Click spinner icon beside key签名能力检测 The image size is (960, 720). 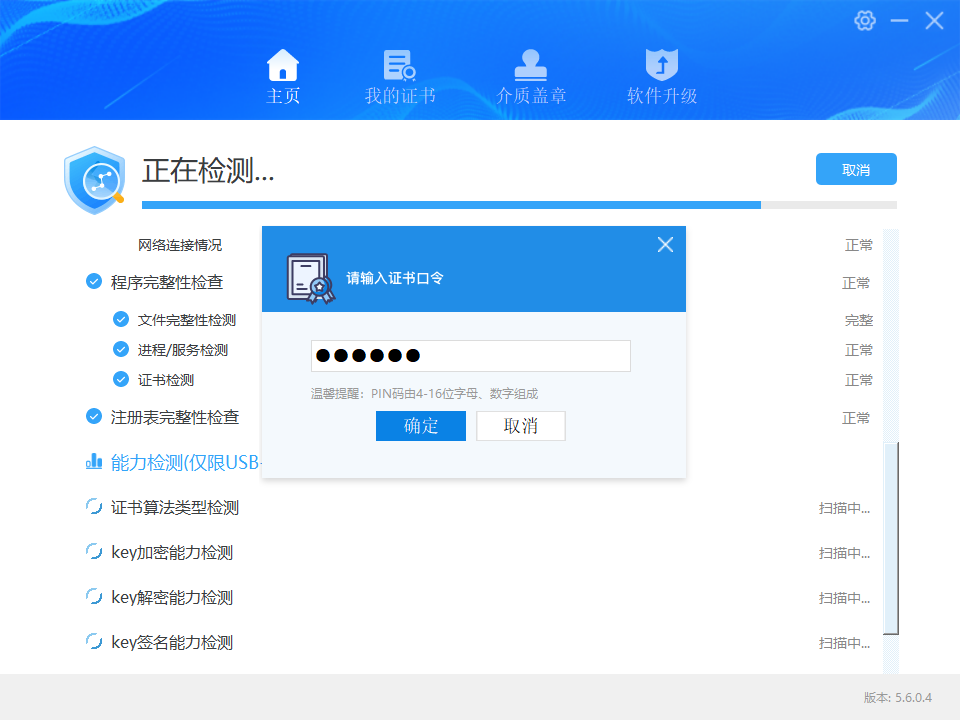(x=94, y=642)
